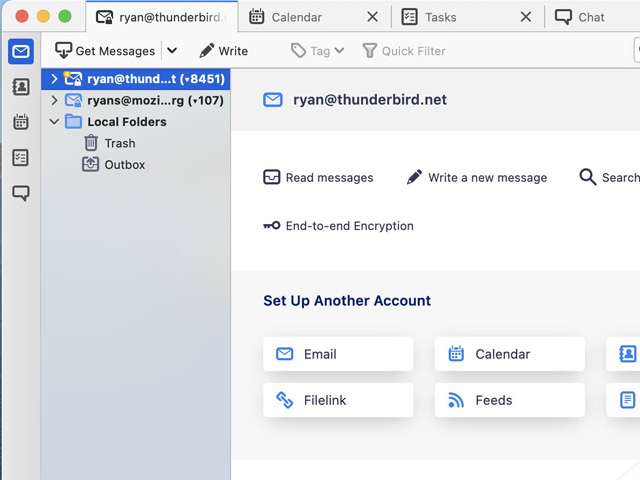Click the ryan@thunderbird.net heading text
The width and height of the screenshot is (640, 480).
(x=370, y=100)
